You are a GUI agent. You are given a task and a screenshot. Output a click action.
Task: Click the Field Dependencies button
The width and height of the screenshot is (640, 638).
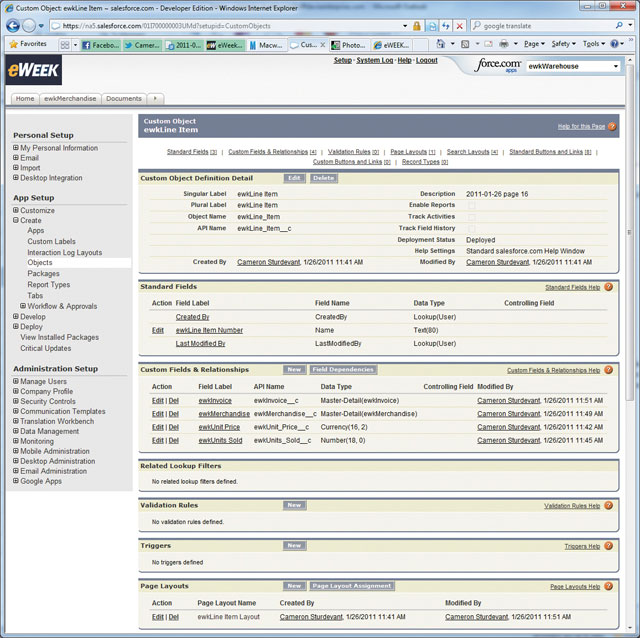(x=343, y=369)
